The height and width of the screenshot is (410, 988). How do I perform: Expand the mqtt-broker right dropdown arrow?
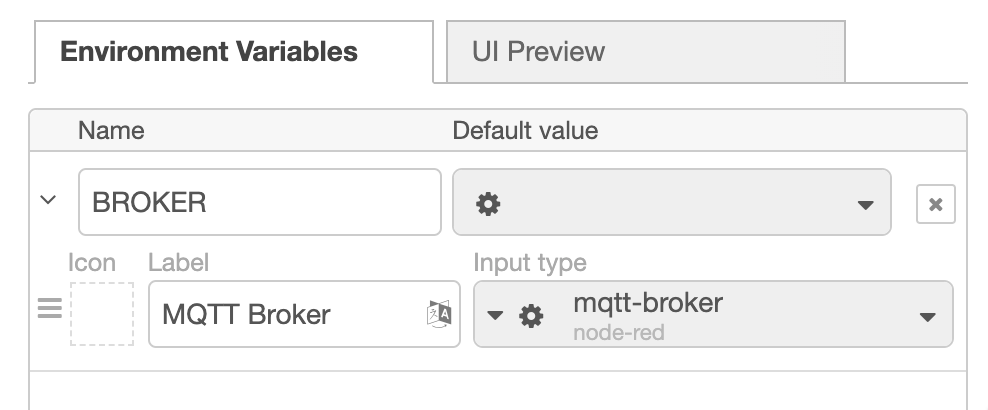927,317
